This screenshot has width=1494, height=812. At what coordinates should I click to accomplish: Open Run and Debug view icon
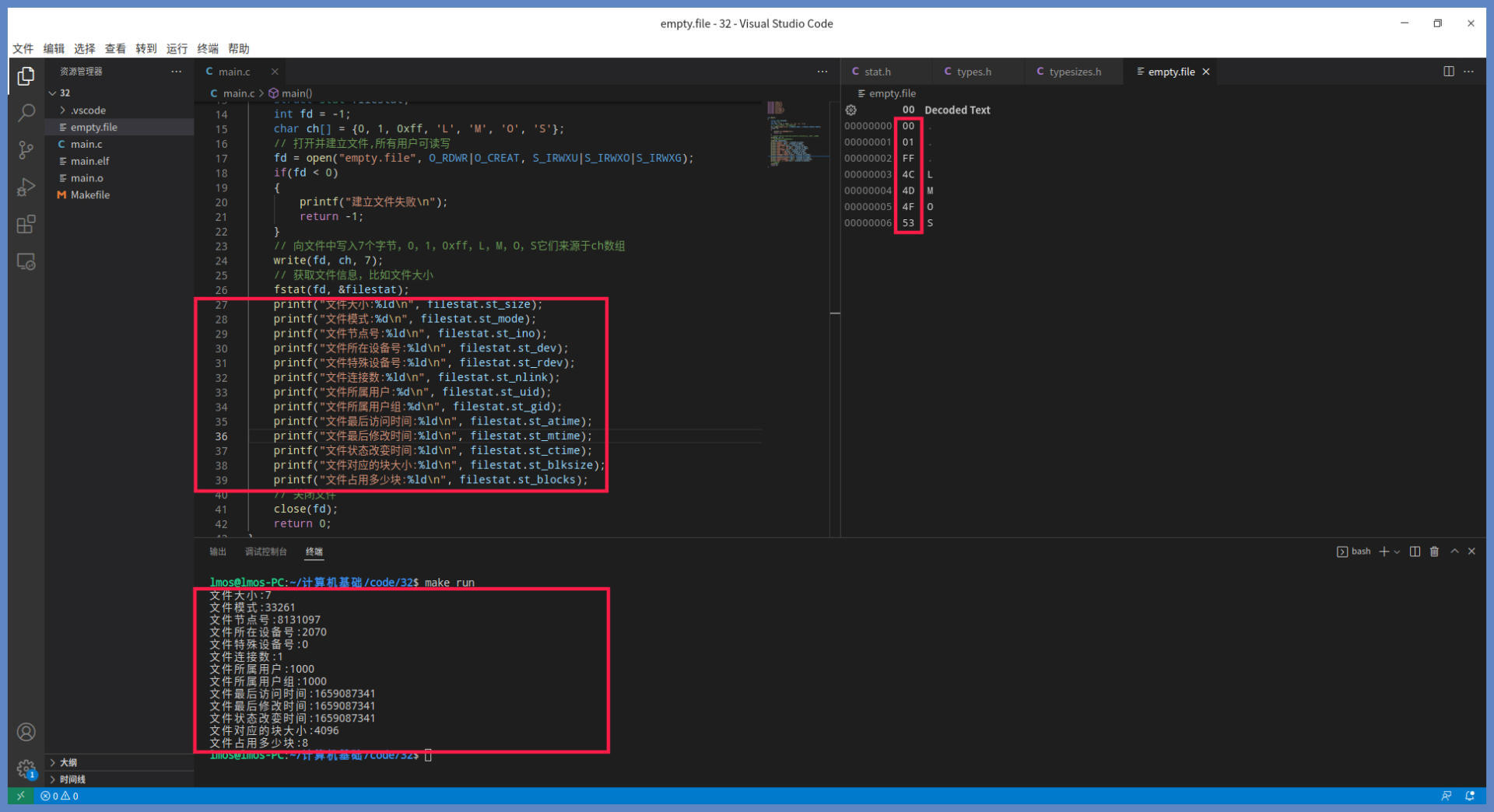pyautogui.click(x=26, y=187)
